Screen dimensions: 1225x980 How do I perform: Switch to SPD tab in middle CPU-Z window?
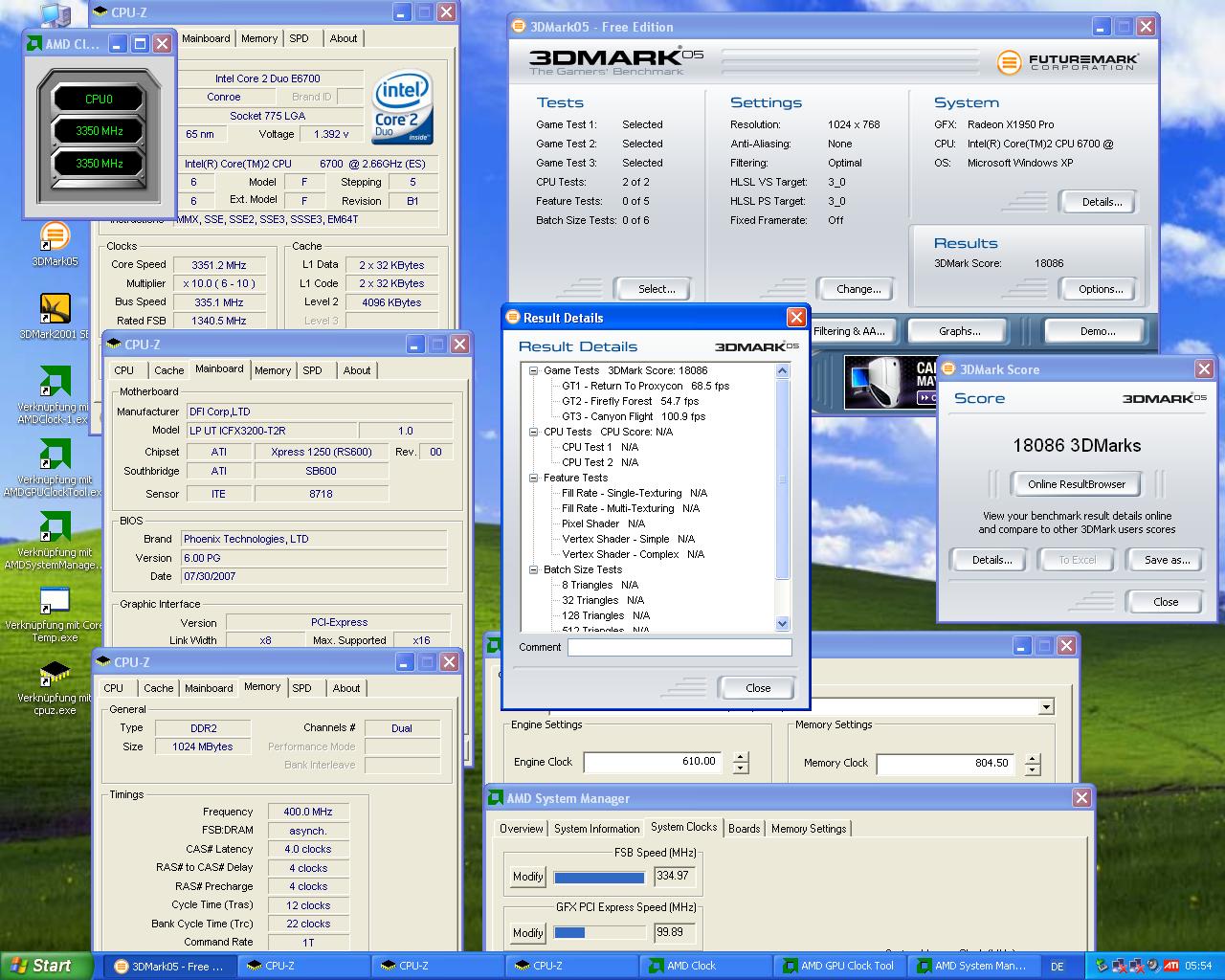pyautogui.click(x=313, y=370)
